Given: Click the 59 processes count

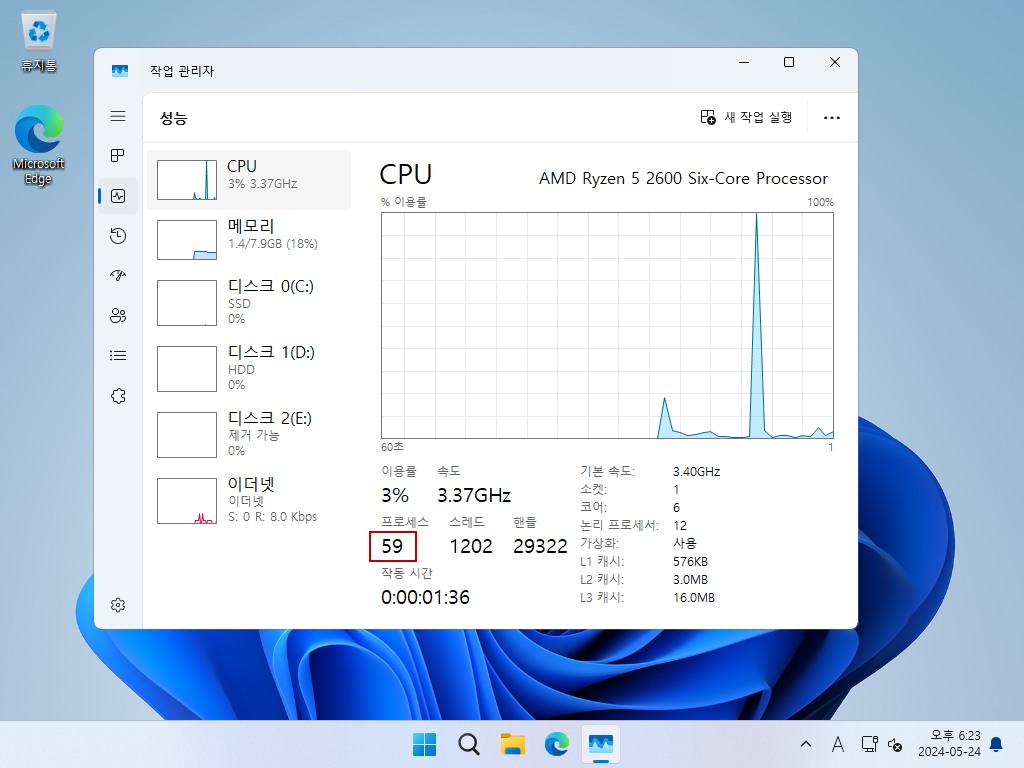Looking at the screenshot, I should [x=392, y=546].
